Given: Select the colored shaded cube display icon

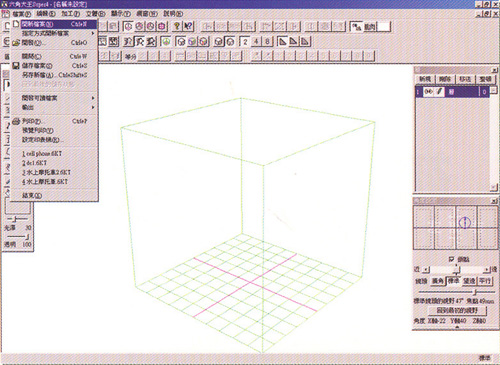Looking at the screenshot, I should coord(192,42).
